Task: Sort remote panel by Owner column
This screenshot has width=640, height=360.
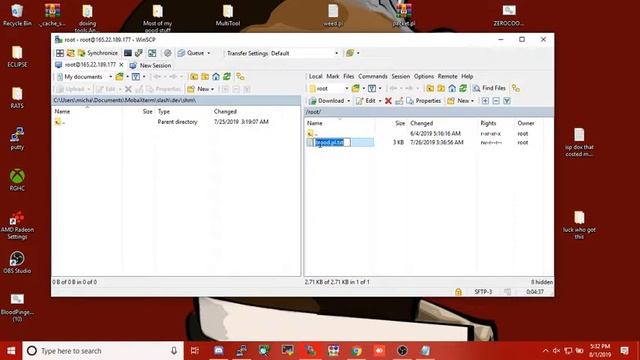Action: [x=526, y=123]
